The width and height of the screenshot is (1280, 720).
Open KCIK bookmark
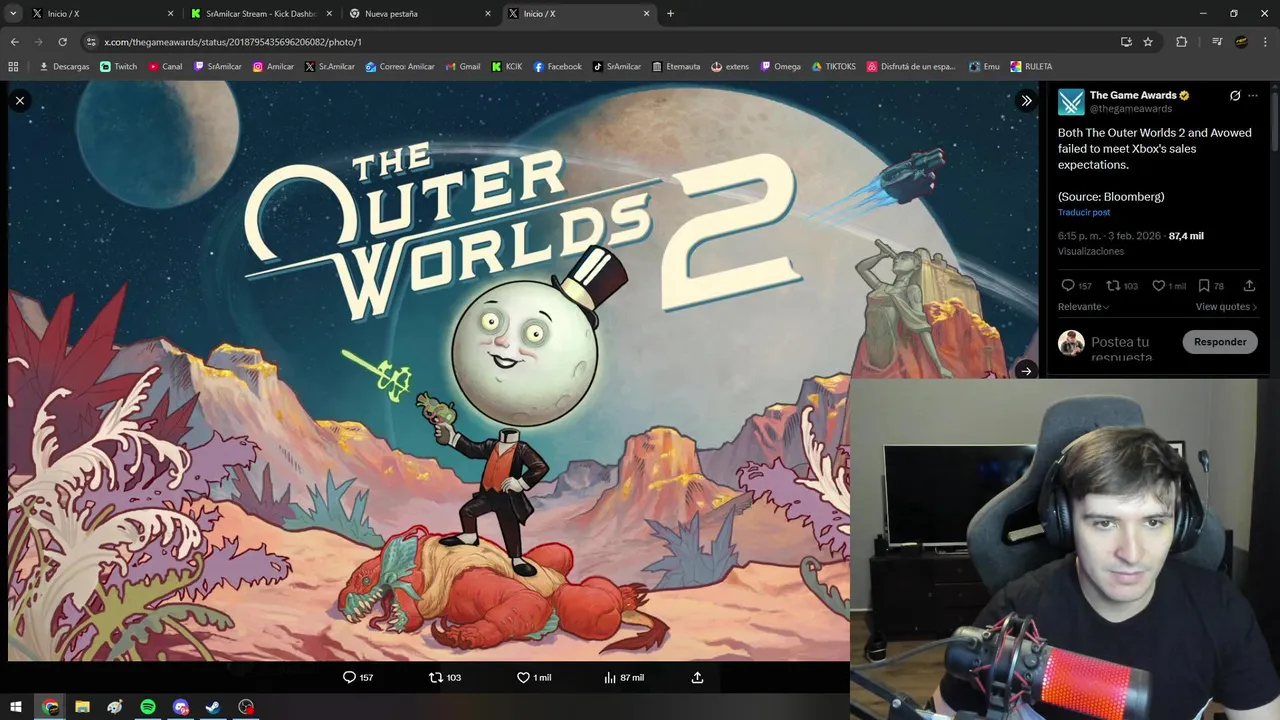tap(507, 67)
